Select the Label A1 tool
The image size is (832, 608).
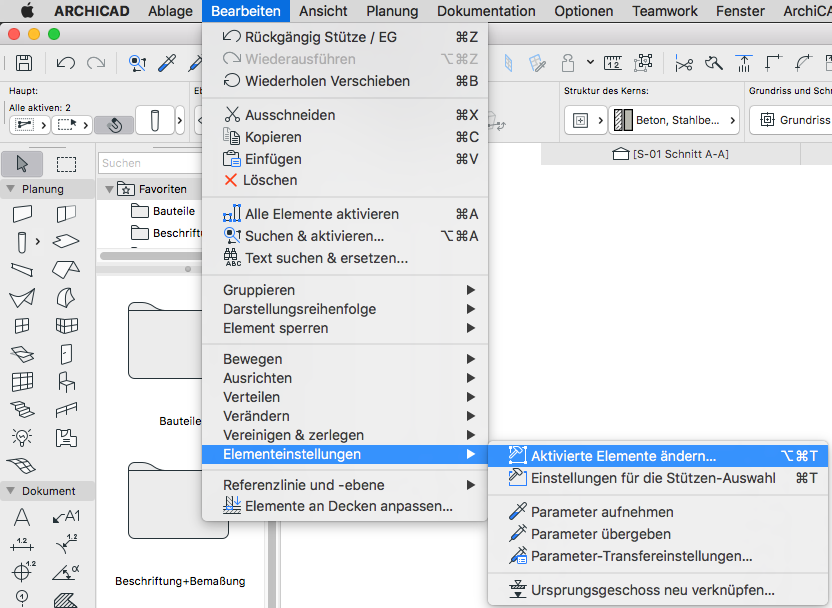click(x=66, y=516)
